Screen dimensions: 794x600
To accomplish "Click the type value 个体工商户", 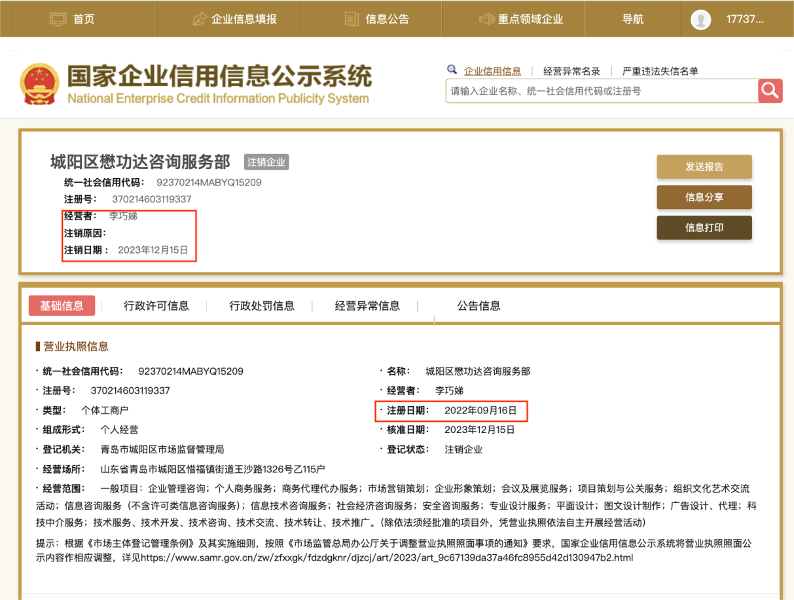I will (x=105, y=410).
